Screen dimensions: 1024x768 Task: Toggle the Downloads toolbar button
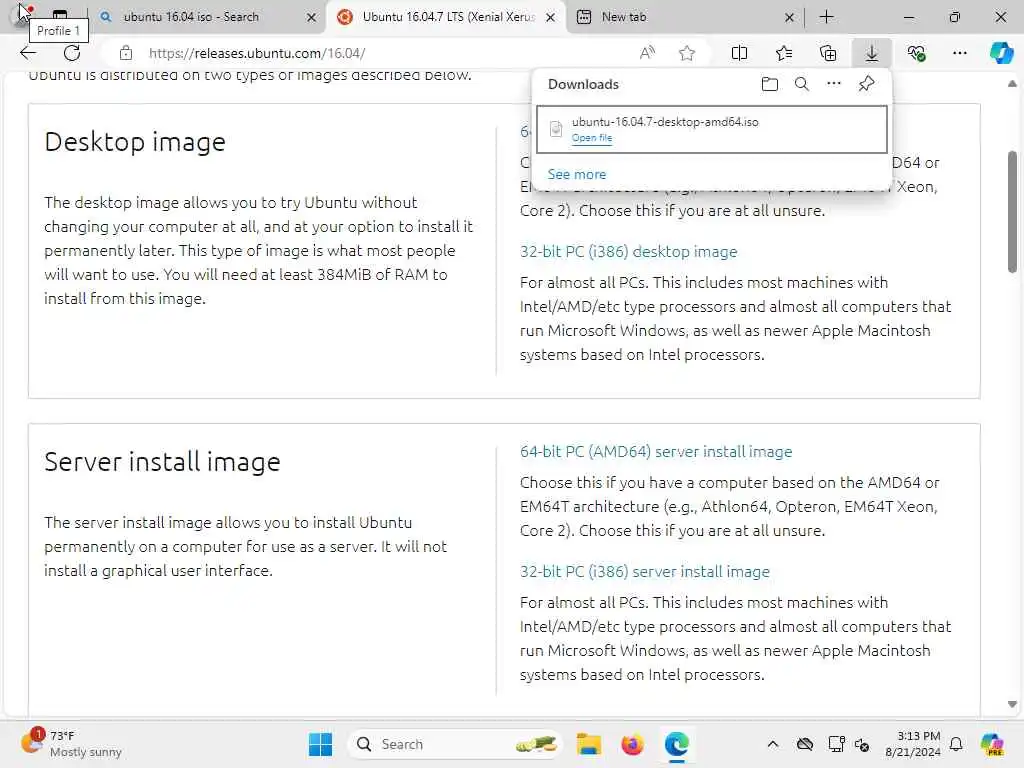coord(872,53)
